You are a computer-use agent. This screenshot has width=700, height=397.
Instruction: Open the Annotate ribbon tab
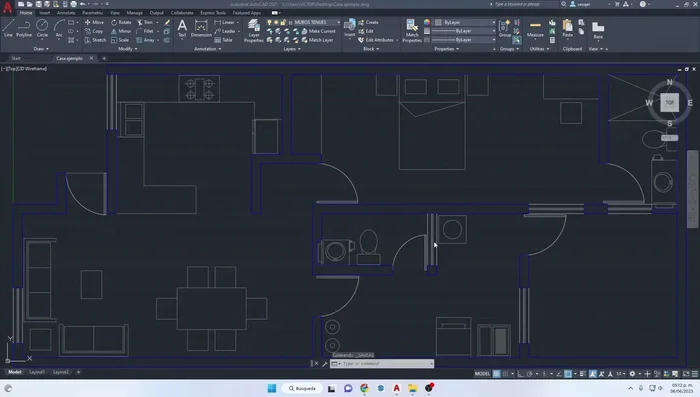pyautogui.click(x=66, y=13)
